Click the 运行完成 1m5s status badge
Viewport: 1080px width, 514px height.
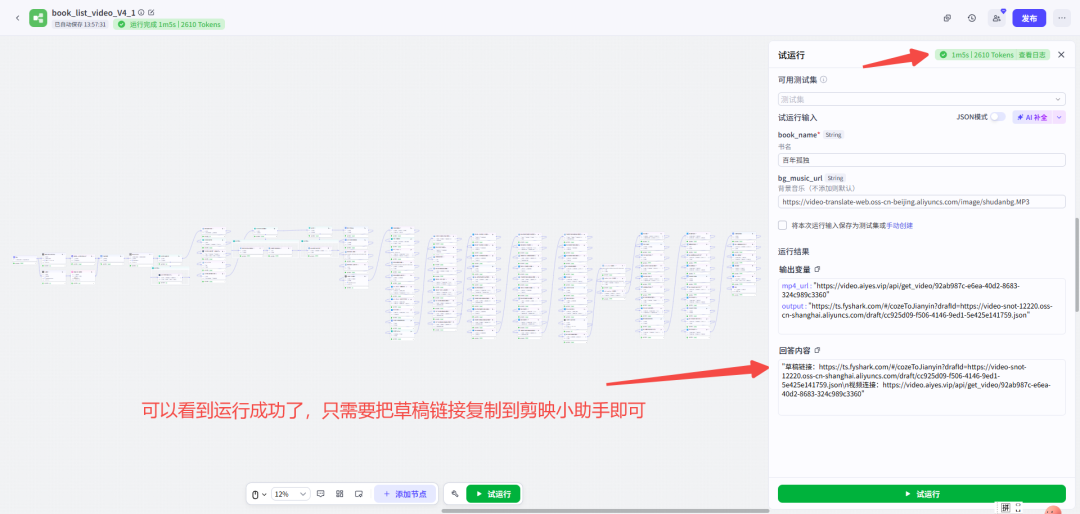[x=169, y=24]
